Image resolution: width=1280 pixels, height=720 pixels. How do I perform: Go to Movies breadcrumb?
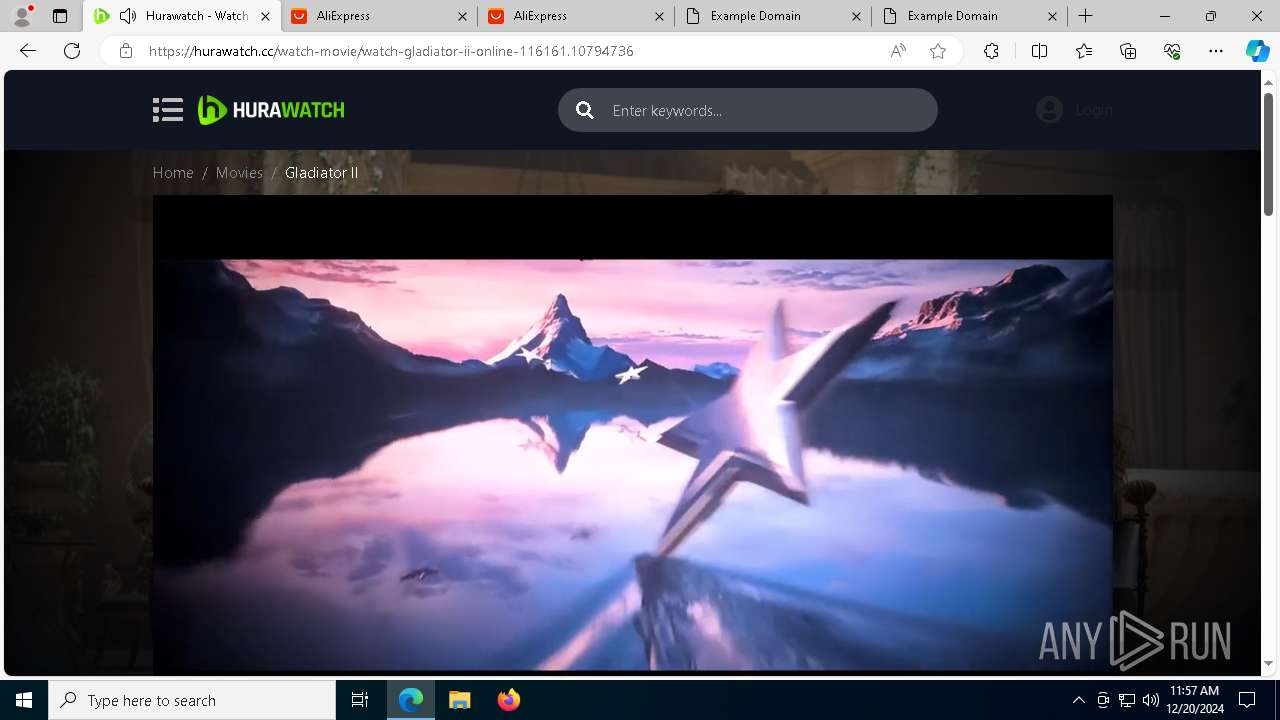pyautogui.click(x=239, y=173)
